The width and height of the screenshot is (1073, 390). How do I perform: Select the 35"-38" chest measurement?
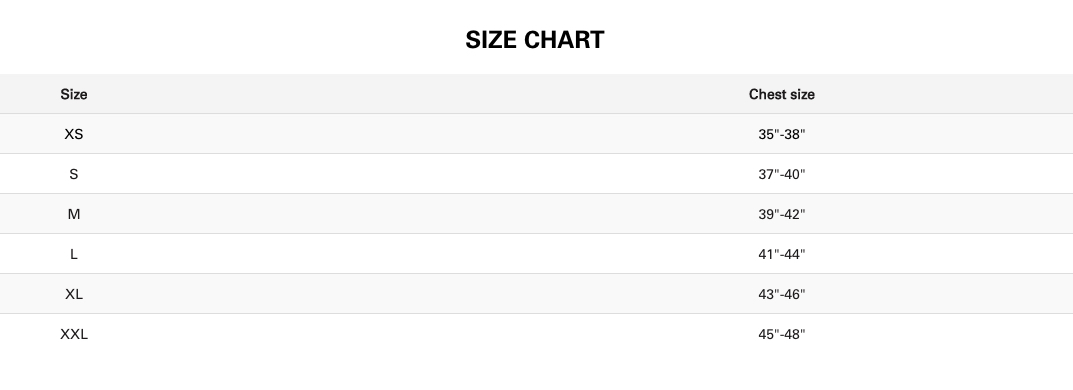pyautogui.click(x=781, y=134)
